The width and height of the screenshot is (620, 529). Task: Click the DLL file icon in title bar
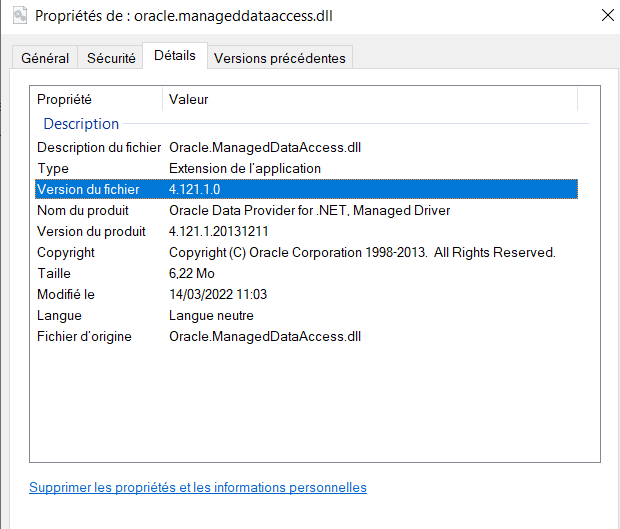click(x=19, y=16)
